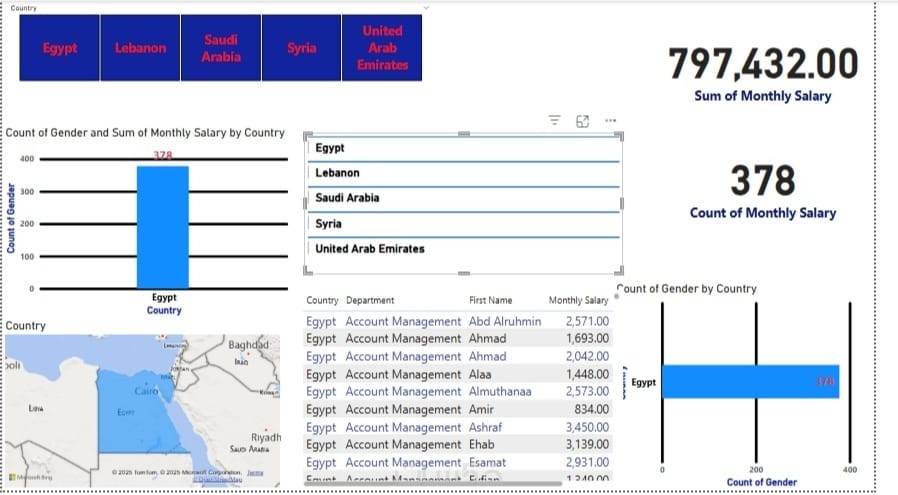The image size is (898, 495).
Task: Select the 3,139.00 salary cell
Action: point(587,445)
